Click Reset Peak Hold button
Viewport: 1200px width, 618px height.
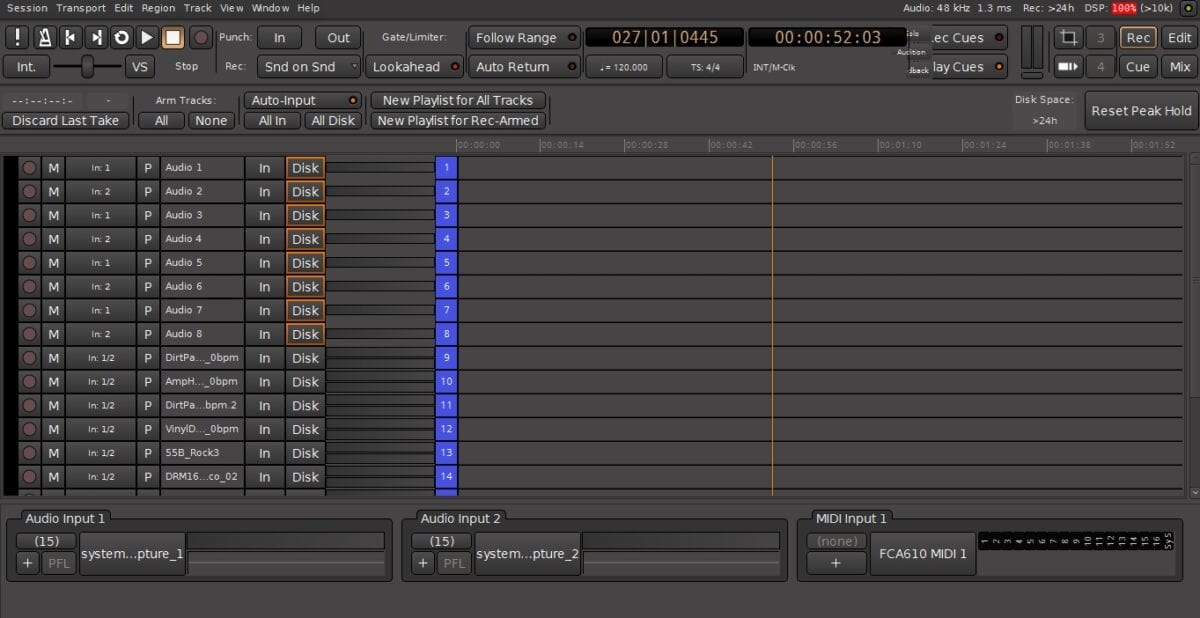[x=1140, y=111]
